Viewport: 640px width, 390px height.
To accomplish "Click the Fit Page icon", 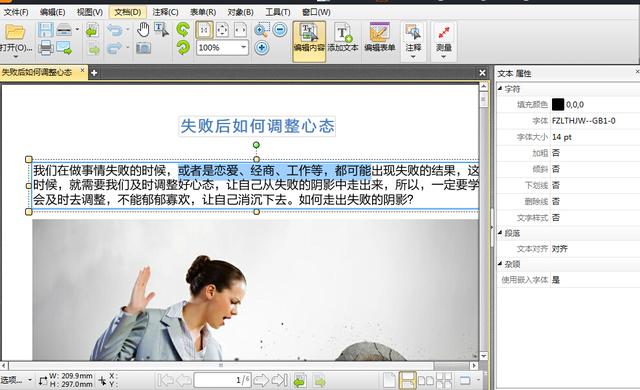I will click(x=222, y=30).
